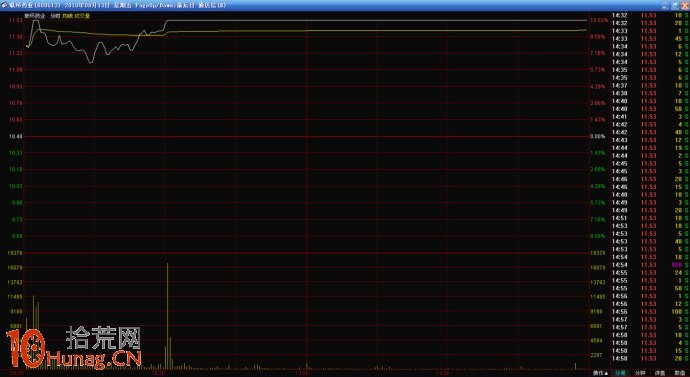Select the 成交量 legend label
The height and width of the screenshot is (377, 690).
[x=82, y=16]
